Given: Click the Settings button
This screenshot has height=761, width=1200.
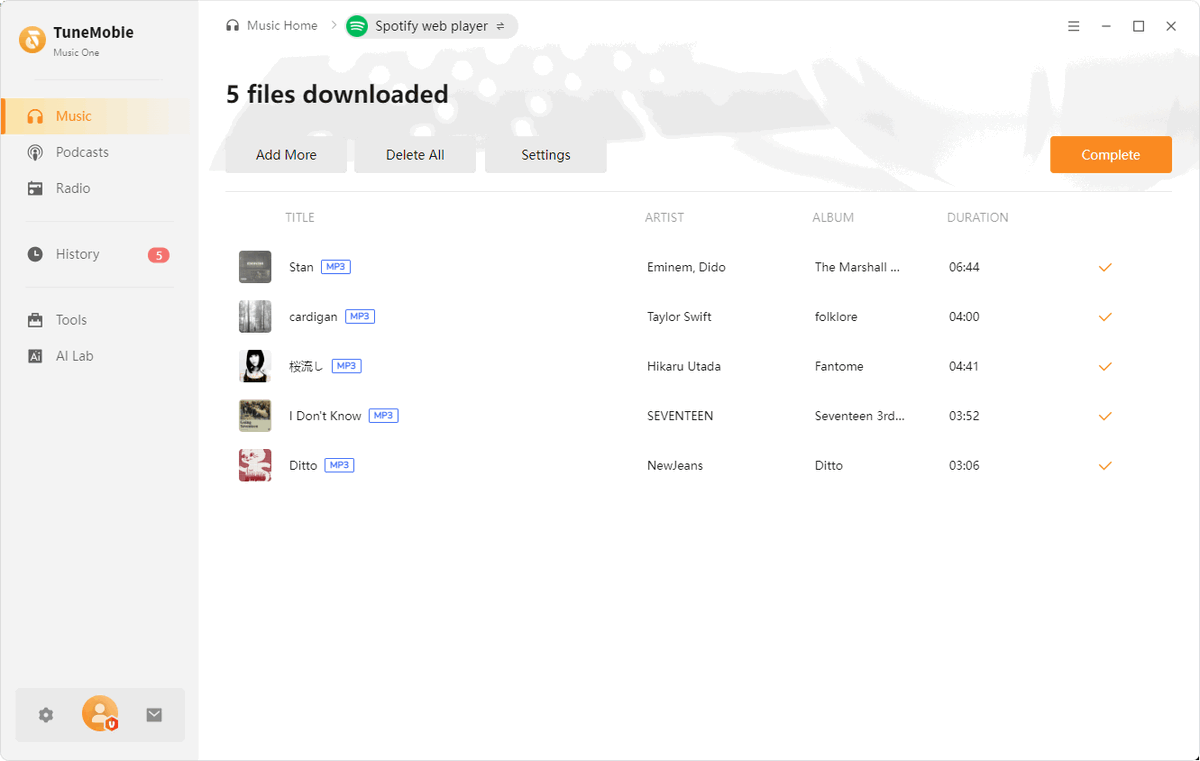Looking at the screenshot, I should coord(546,155).
